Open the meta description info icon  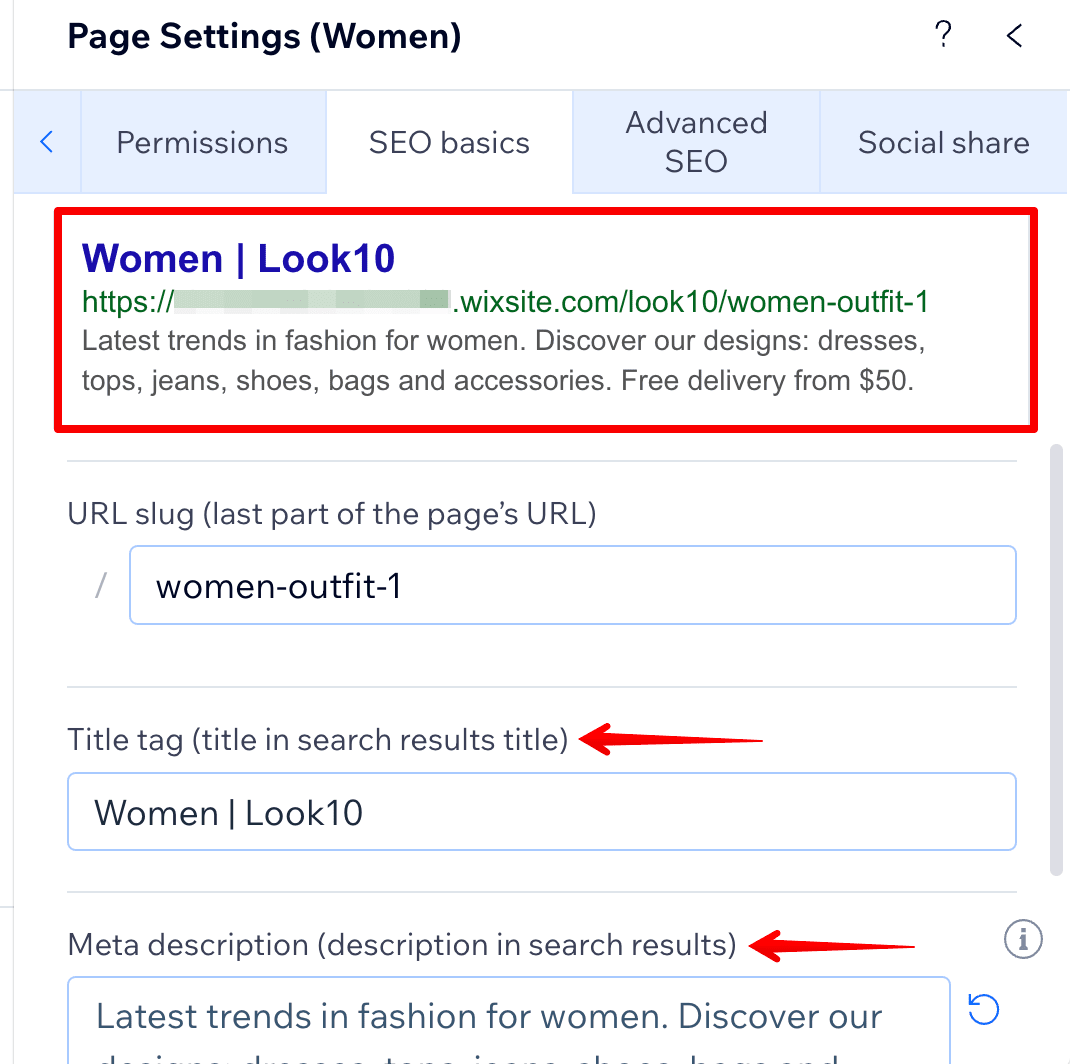[x=1023, y=939]
